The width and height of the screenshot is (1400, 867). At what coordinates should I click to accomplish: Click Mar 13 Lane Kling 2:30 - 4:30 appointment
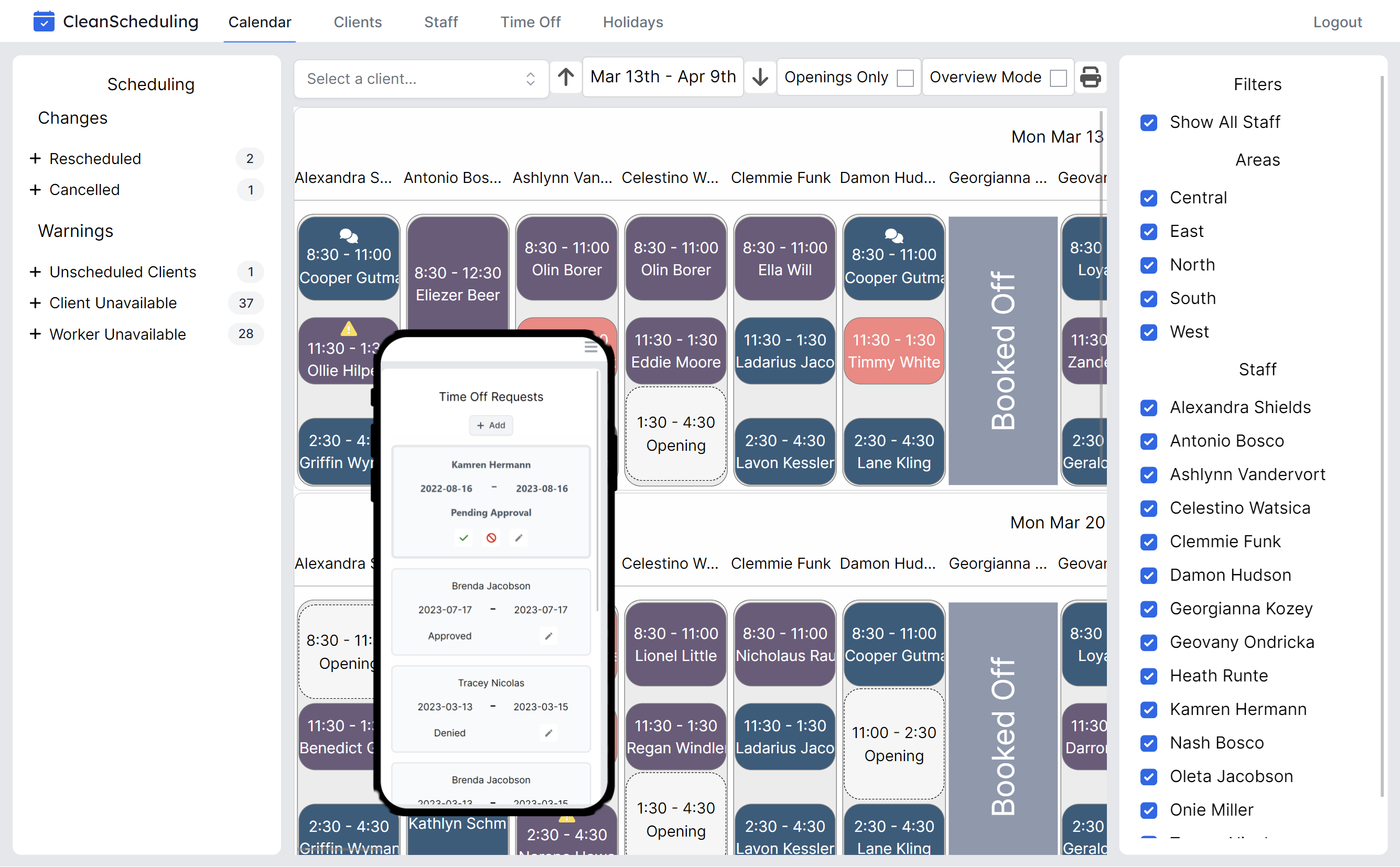tap(893, 451)
